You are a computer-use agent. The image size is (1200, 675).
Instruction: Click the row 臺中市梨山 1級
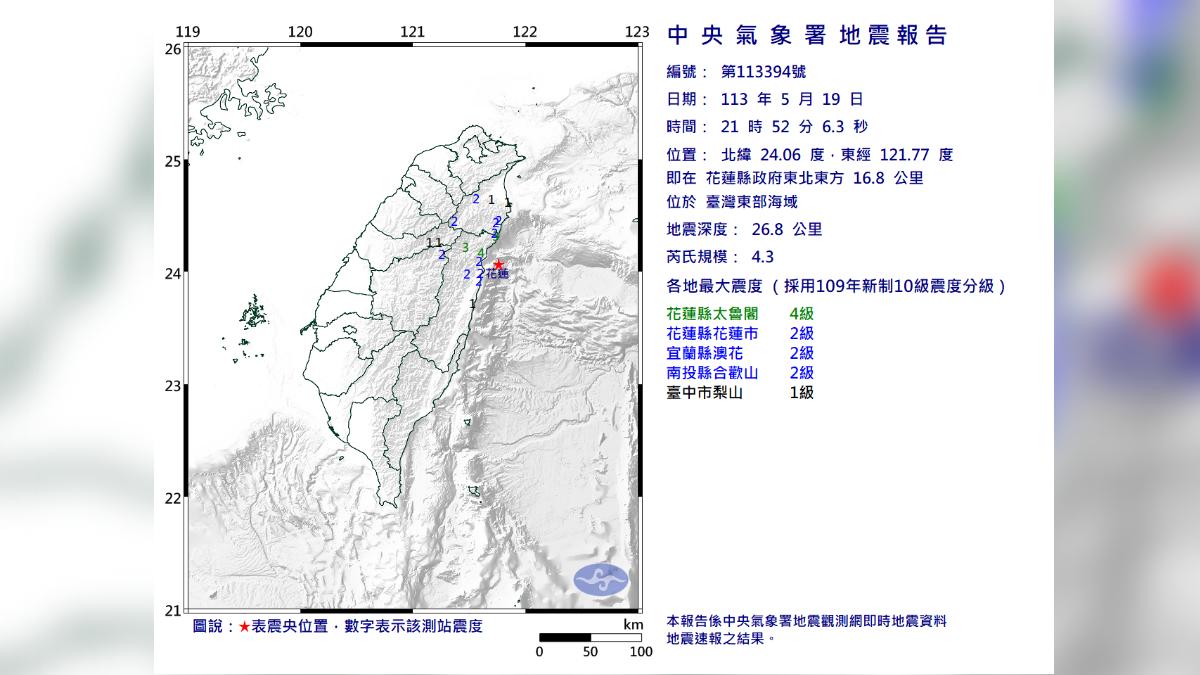[x=741, y=393]
